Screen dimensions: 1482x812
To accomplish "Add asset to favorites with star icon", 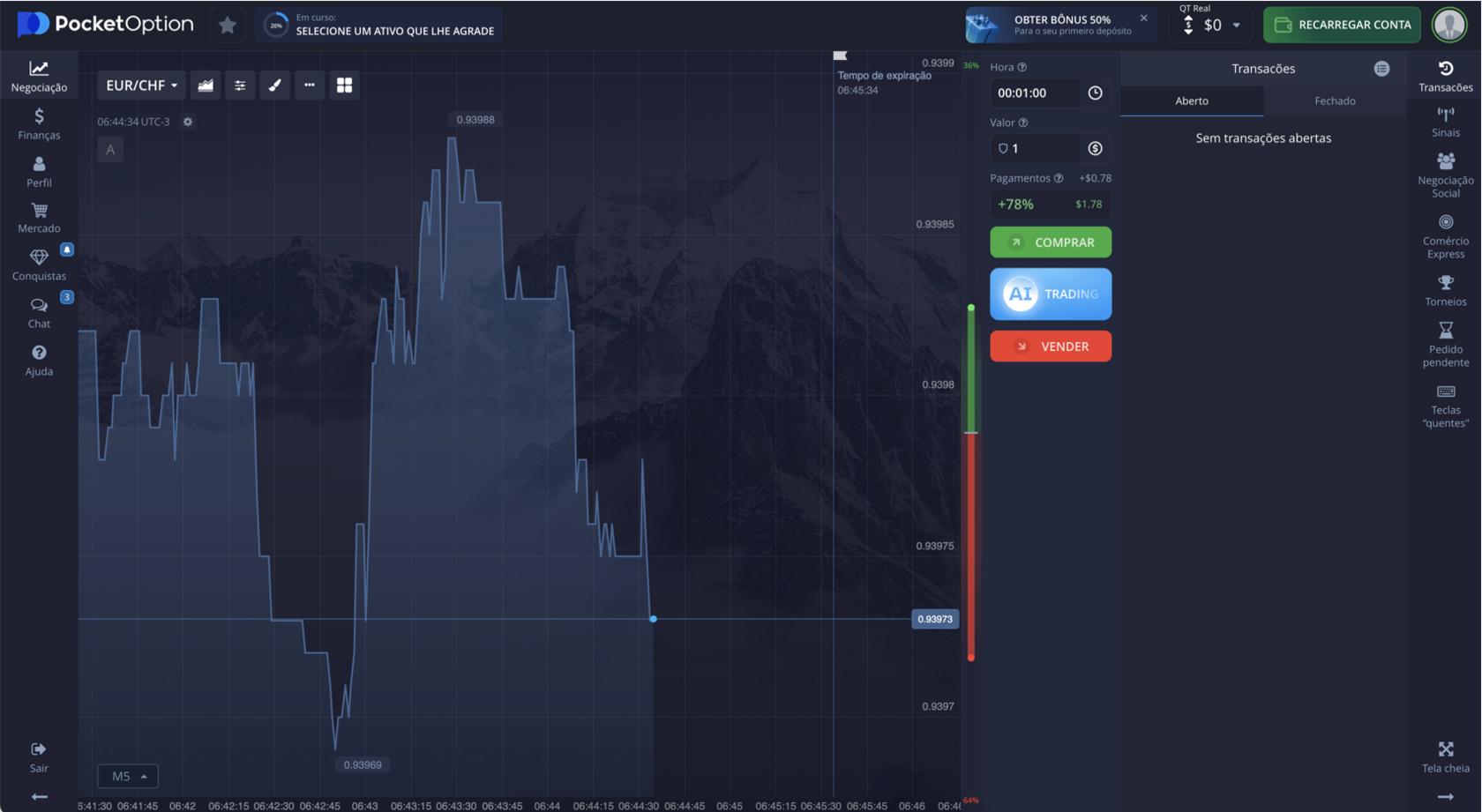I will click(228, 26).
